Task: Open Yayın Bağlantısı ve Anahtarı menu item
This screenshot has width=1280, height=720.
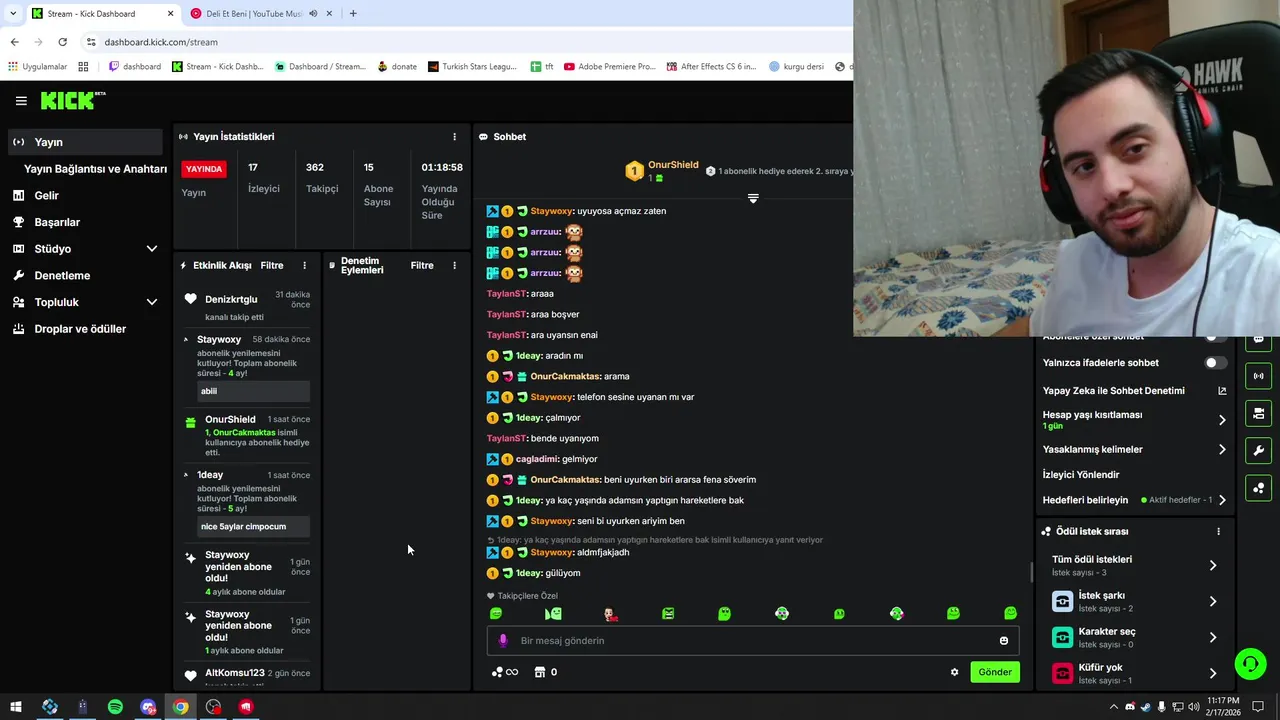Action: [x=95, y=169]
